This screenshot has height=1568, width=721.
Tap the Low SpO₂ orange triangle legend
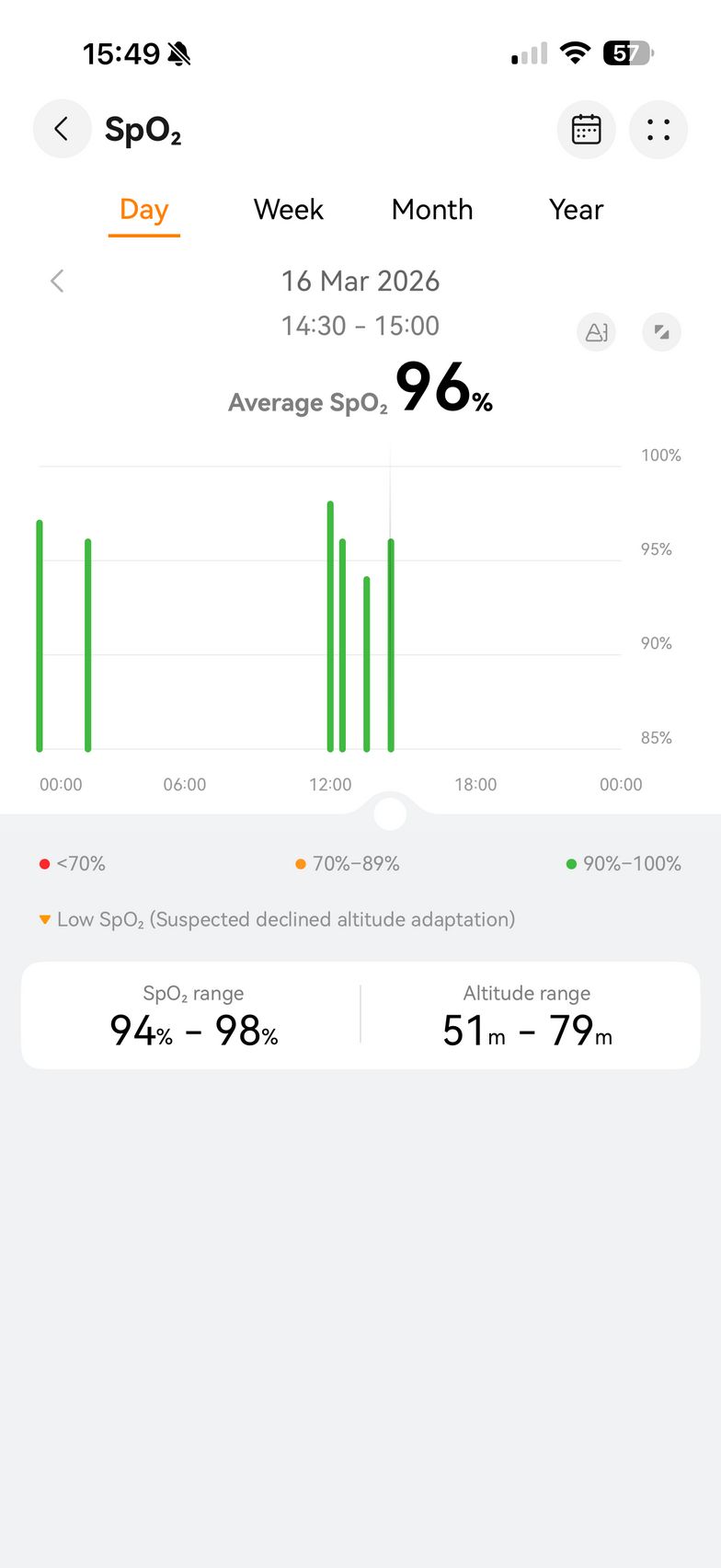(x=45, y=919)
